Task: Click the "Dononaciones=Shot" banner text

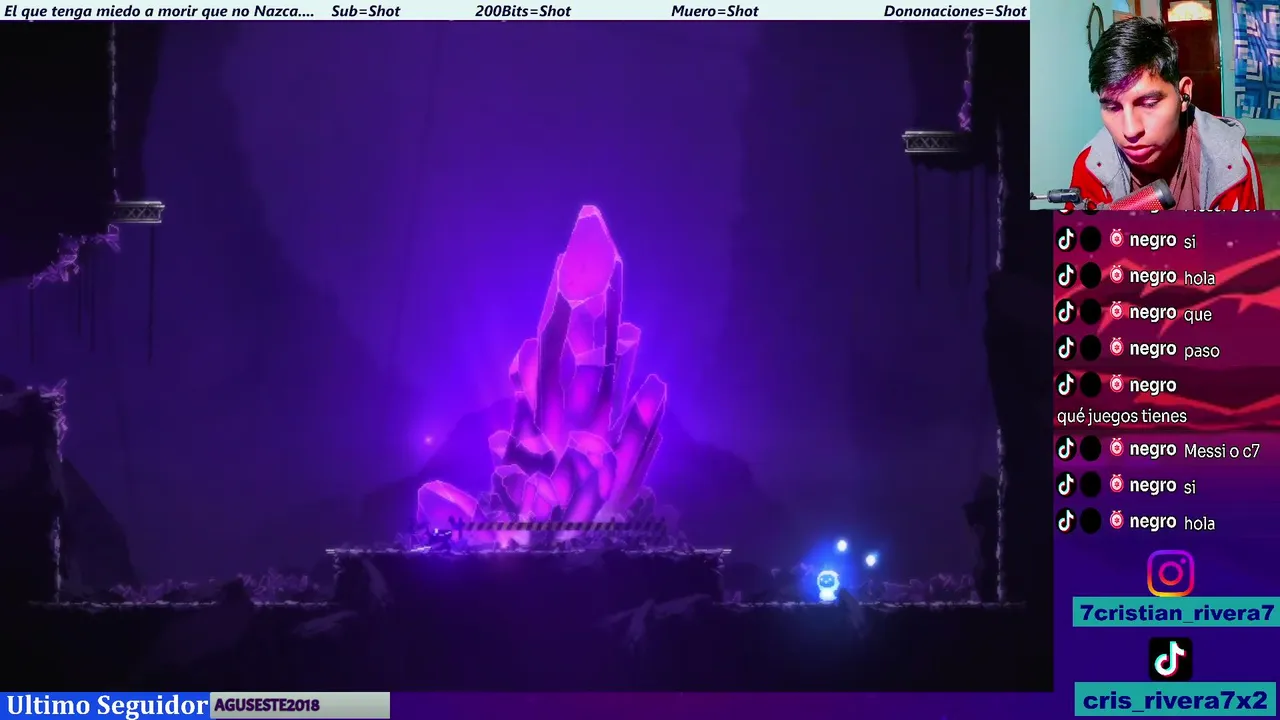Action: pyautogui.click(x=955, y=11)
